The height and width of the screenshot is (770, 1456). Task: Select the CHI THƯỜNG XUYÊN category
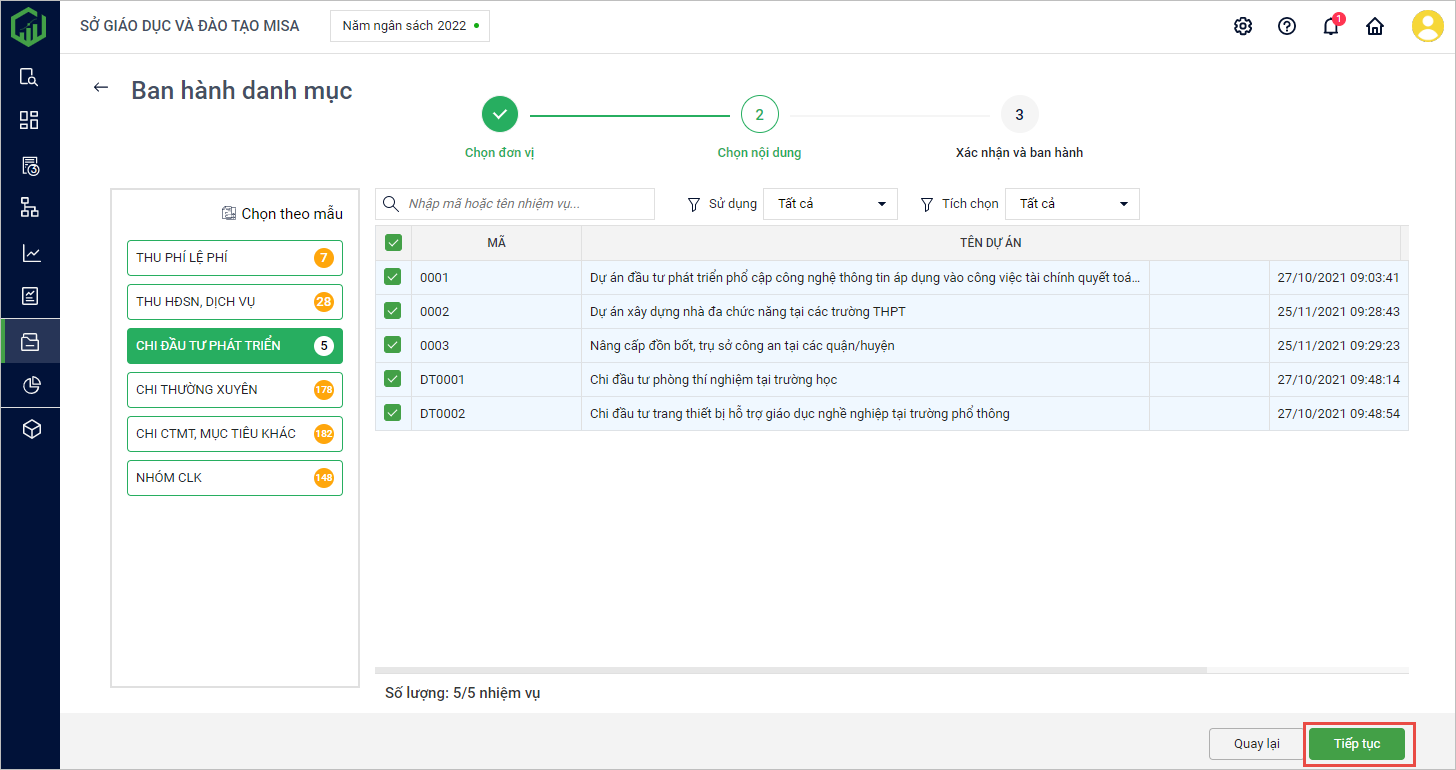tap(234, 390)
